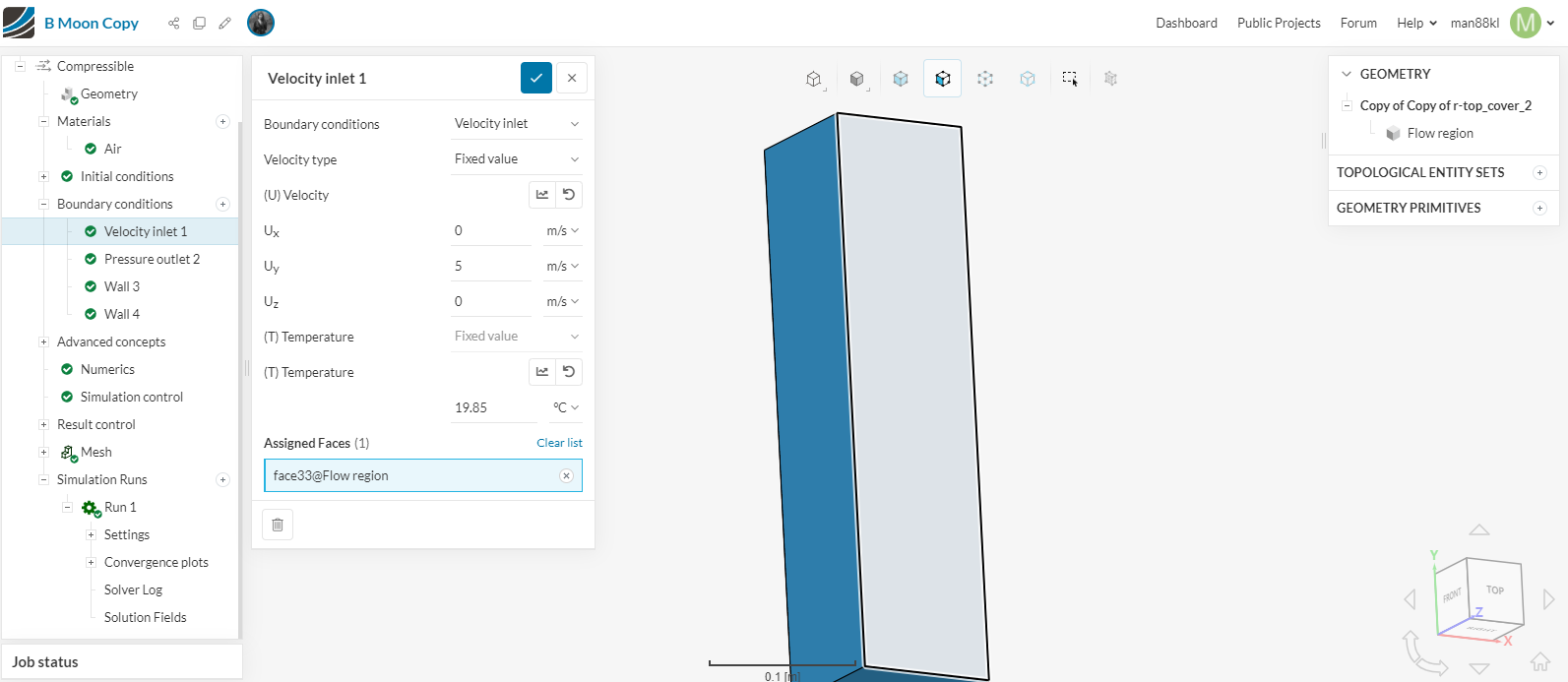The height and width of the screenshot is (682, 1568).
Task: Change the Ux unit dropdown
Action: [562, 230]
